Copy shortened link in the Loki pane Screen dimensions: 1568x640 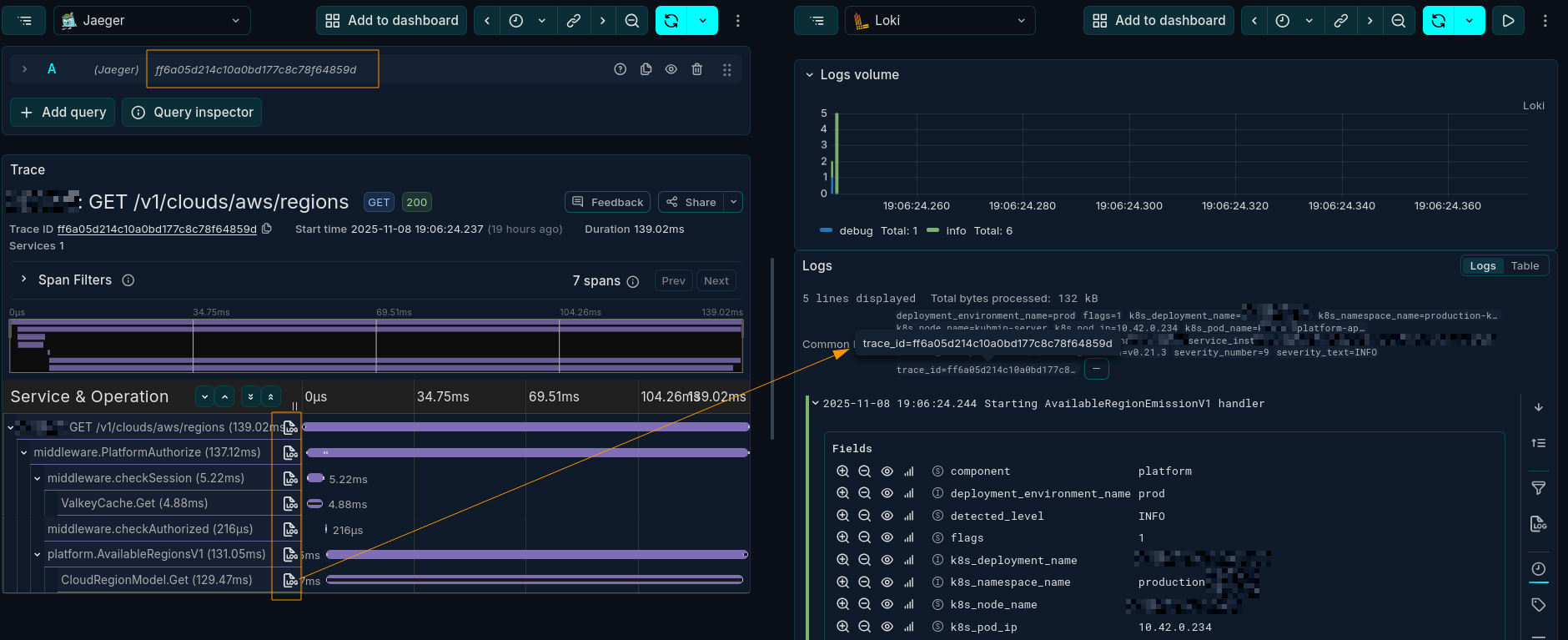click(x=1340, y=20)
